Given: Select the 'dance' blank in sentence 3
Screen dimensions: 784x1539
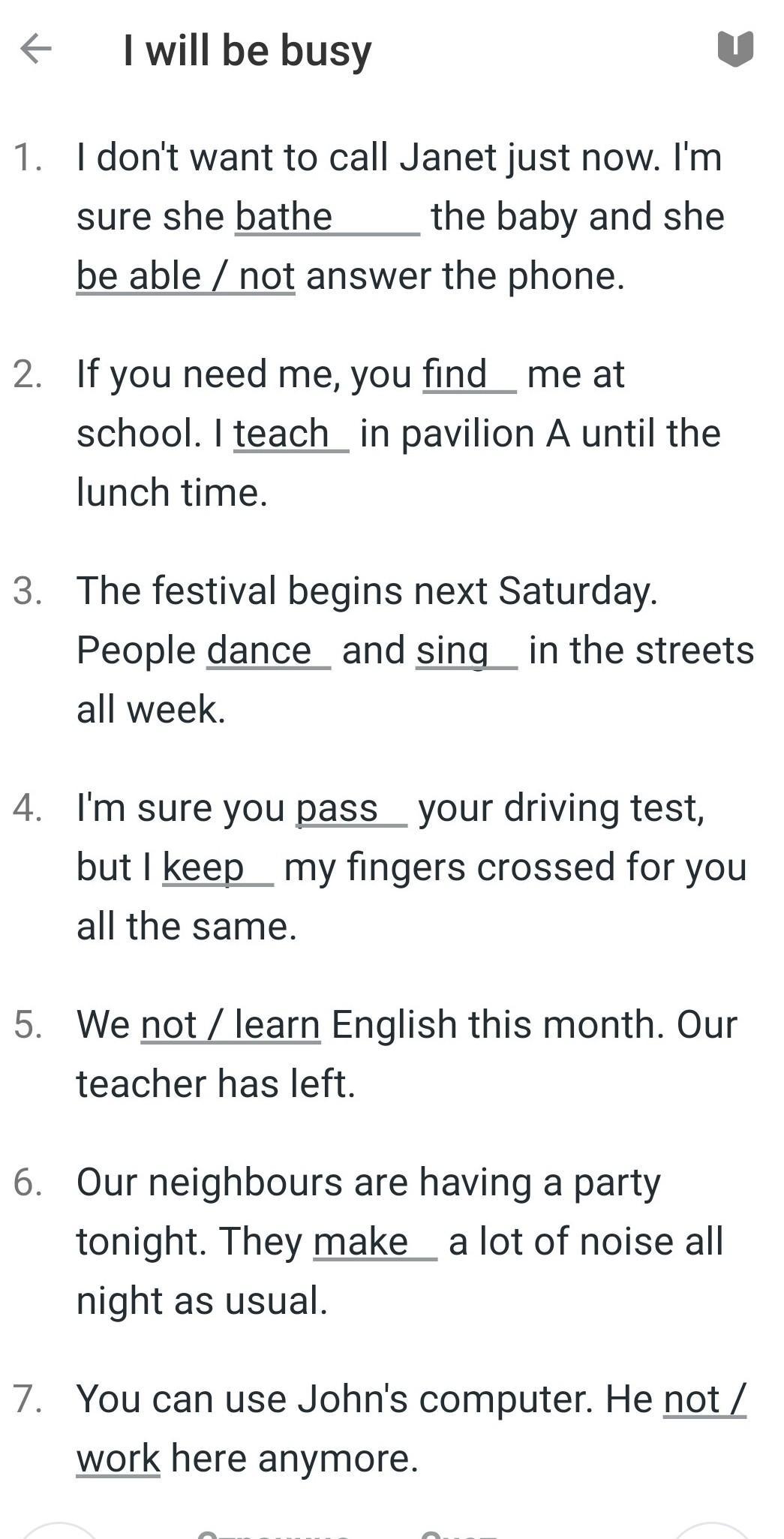Looking at the screenshot, I should pos(268,651).
